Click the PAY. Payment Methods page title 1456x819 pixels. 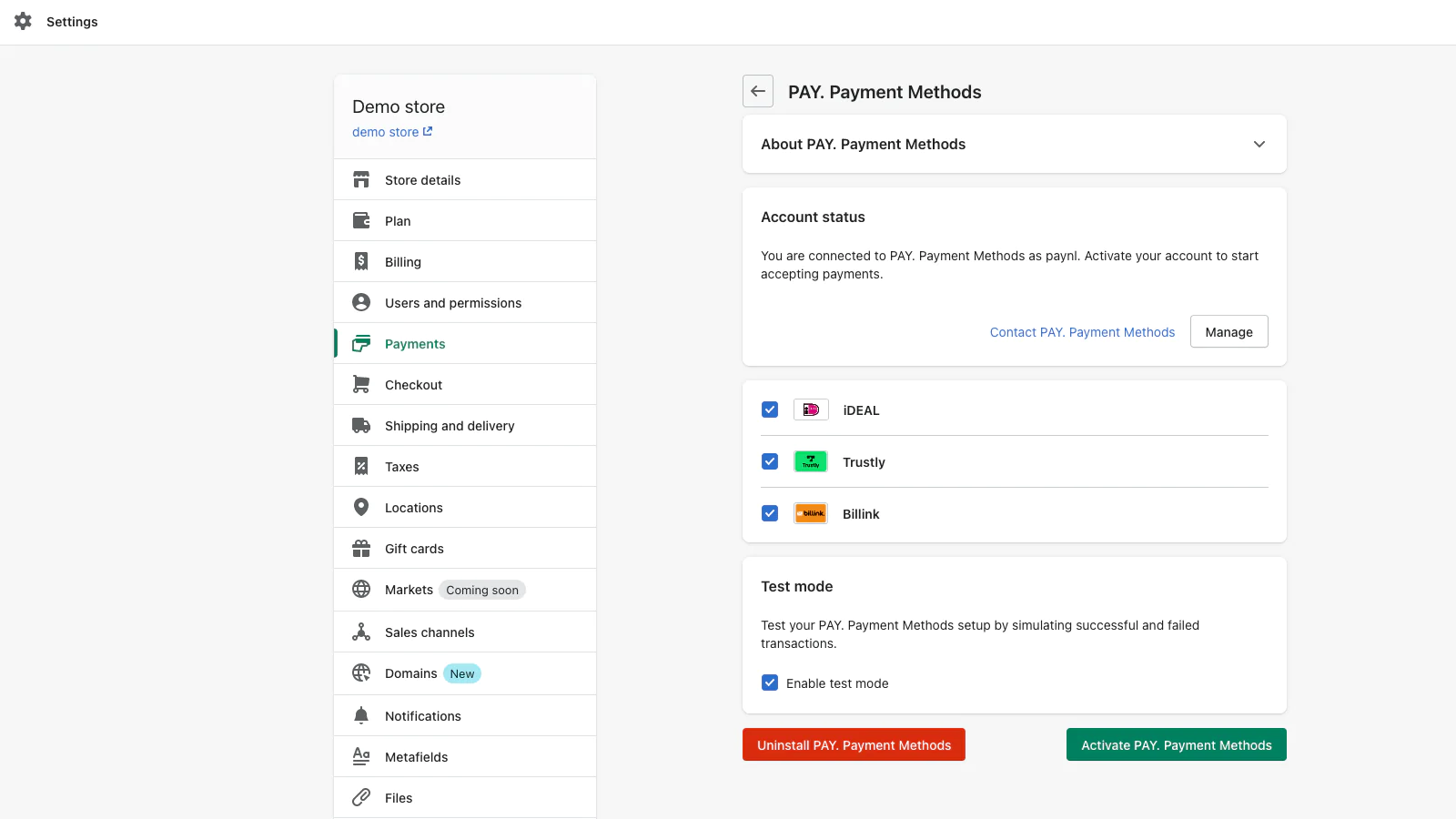[x=885, y=92]
